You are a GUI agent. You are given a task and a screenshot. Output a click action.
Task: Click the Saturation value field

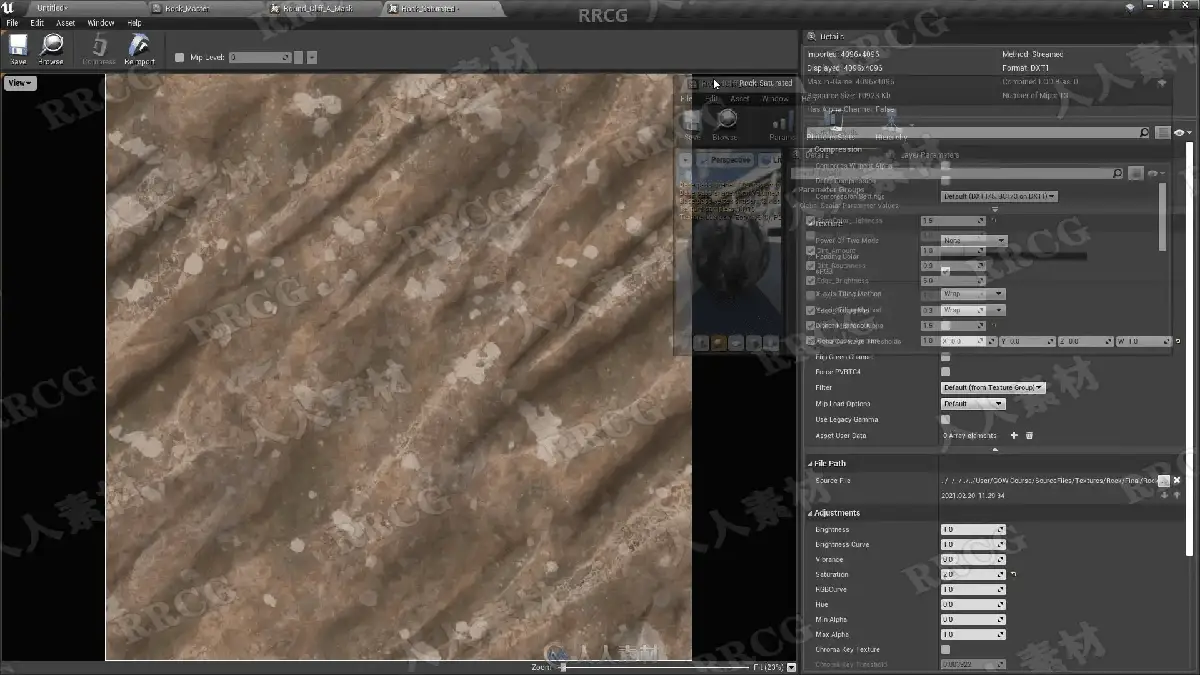coord(973,575)
